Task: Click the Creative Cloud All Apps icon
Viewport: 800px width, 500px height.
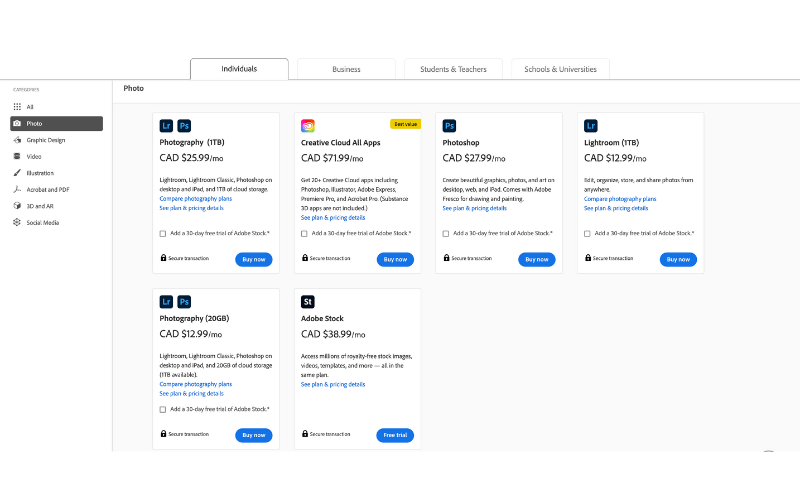Action: 308,126
